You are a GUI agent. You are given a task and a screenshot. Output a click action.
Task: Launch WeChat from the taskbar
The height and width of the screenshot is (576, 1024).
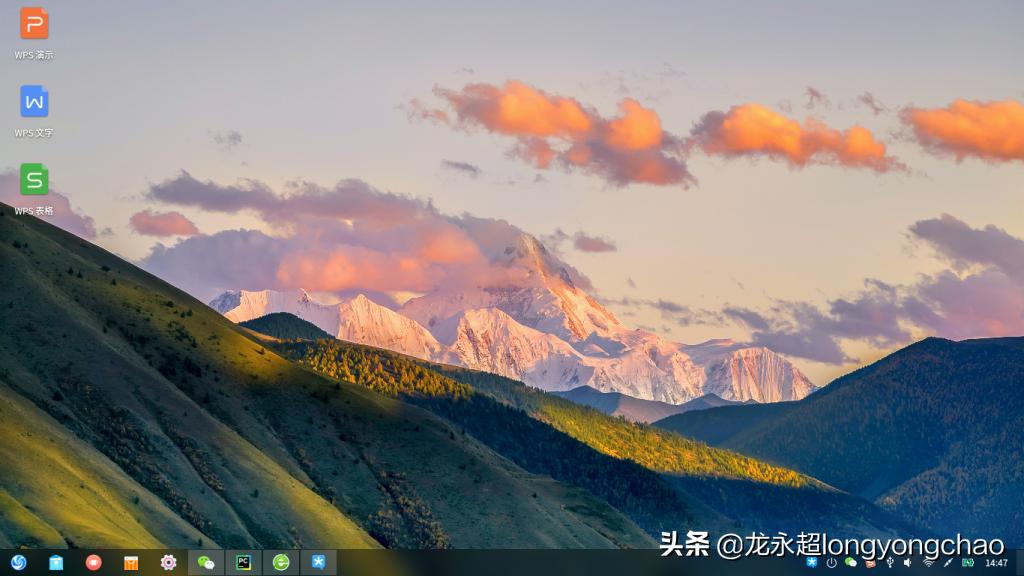click(205, 562)
